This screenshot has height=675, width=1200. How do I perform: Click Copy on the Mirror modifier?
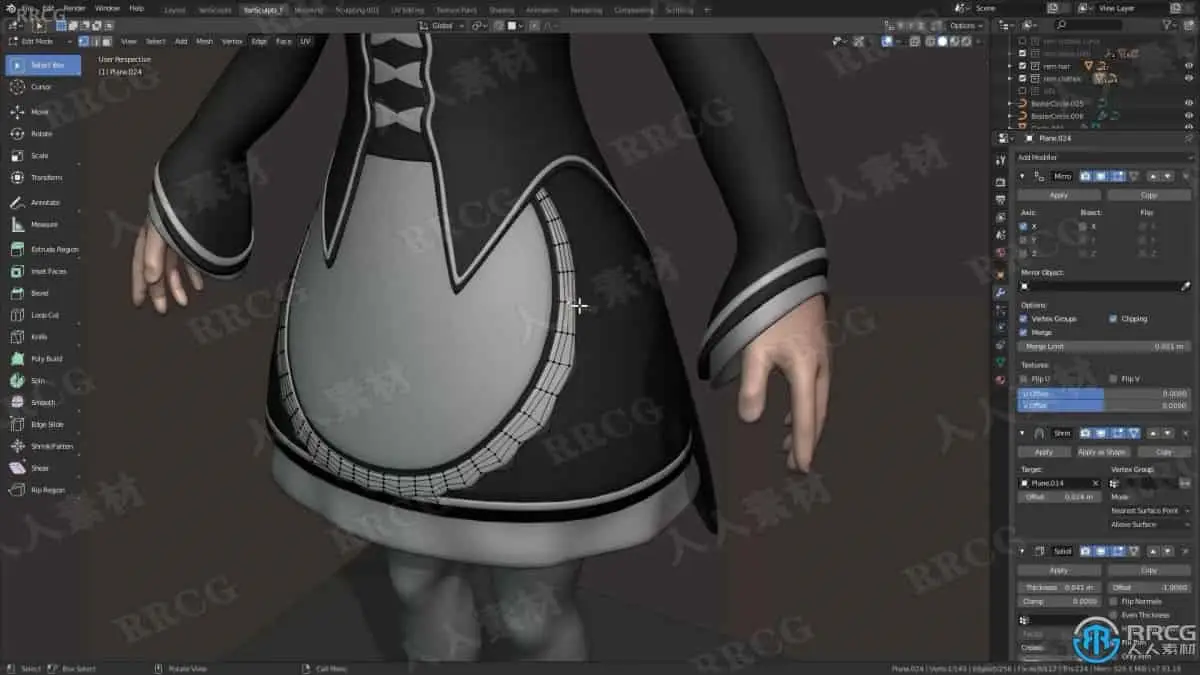click(x=1149, y=195)
